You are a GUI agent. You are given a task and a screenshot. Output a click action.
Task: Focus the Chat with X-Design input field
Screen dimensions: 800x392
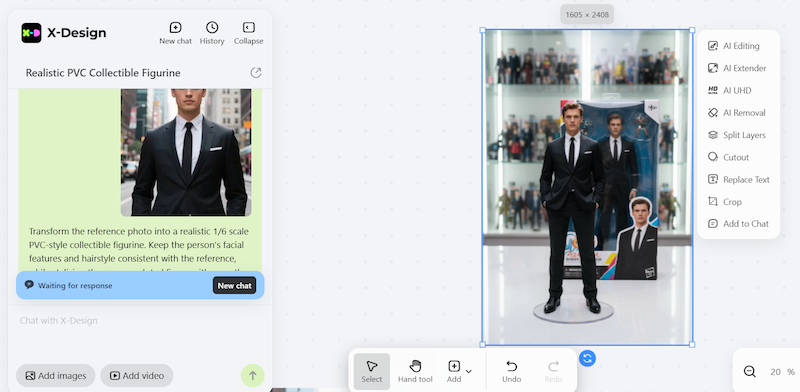140,321
